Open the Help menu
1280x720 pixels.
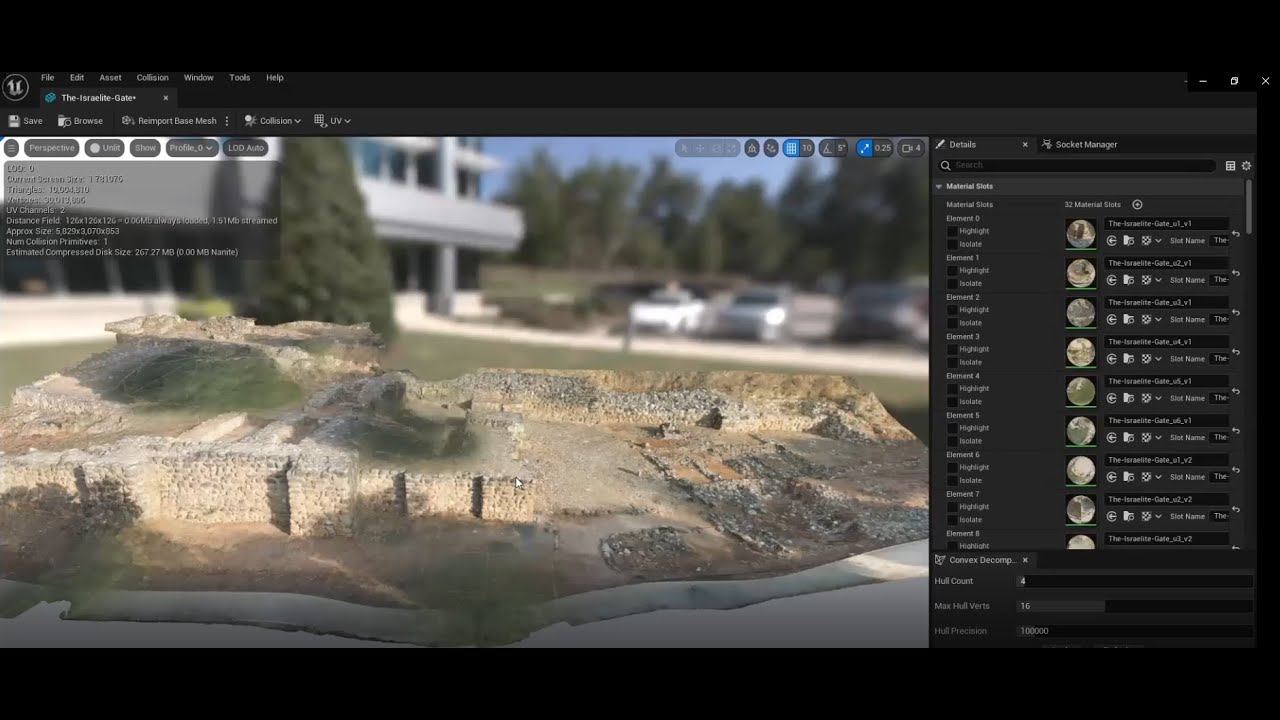(x=275, y=78)
